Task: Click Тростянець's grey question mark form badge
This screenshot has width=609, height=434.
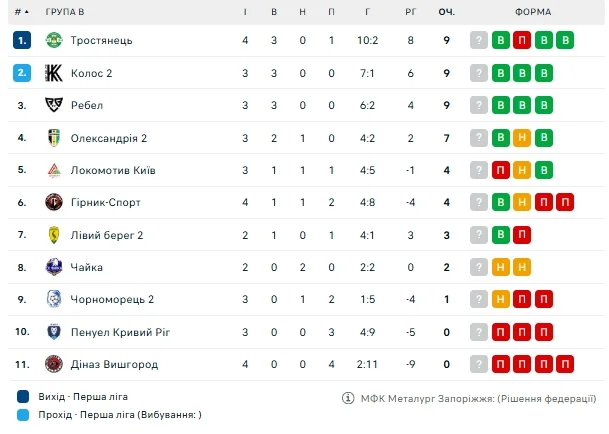Action: click(x=478, y=40)
